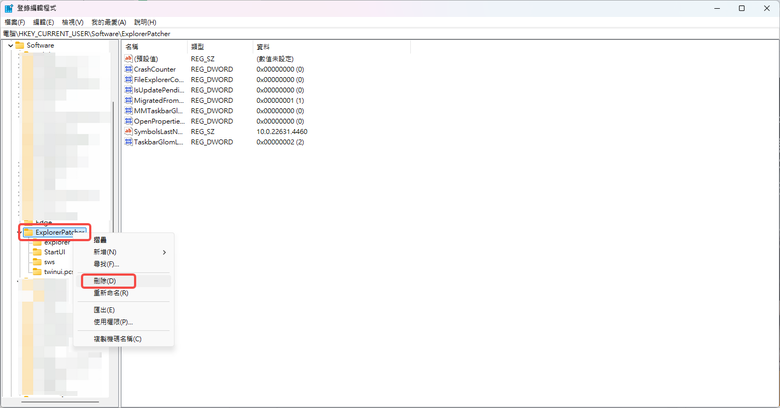Viewport: 780px width, 408px height.
Task: Click the data cell (數值未設定)
Action: coord(275,59)
